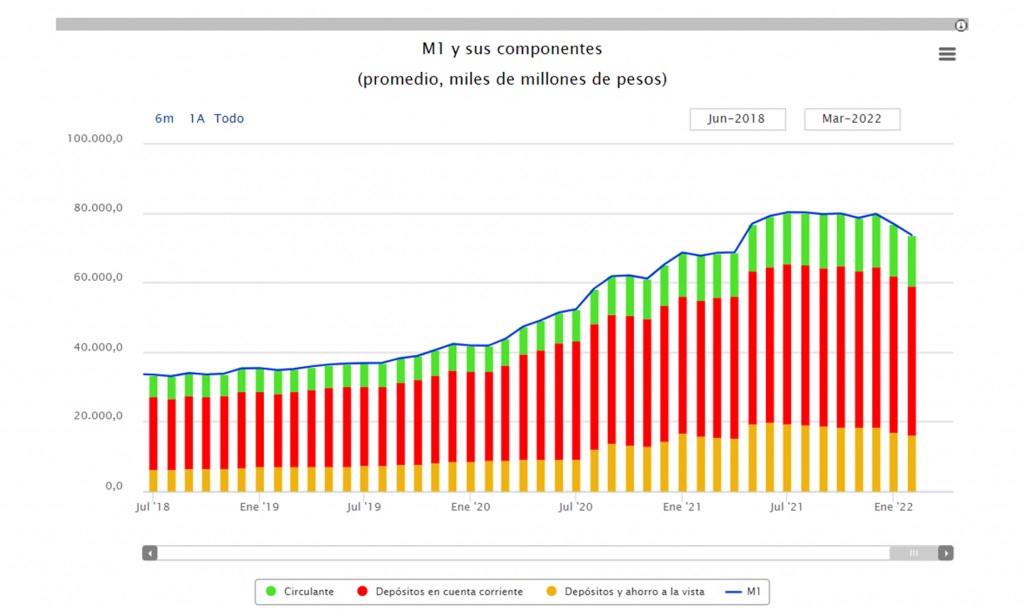
Task: Click the red legend circle marker
Action: click(x=362, y=592)
